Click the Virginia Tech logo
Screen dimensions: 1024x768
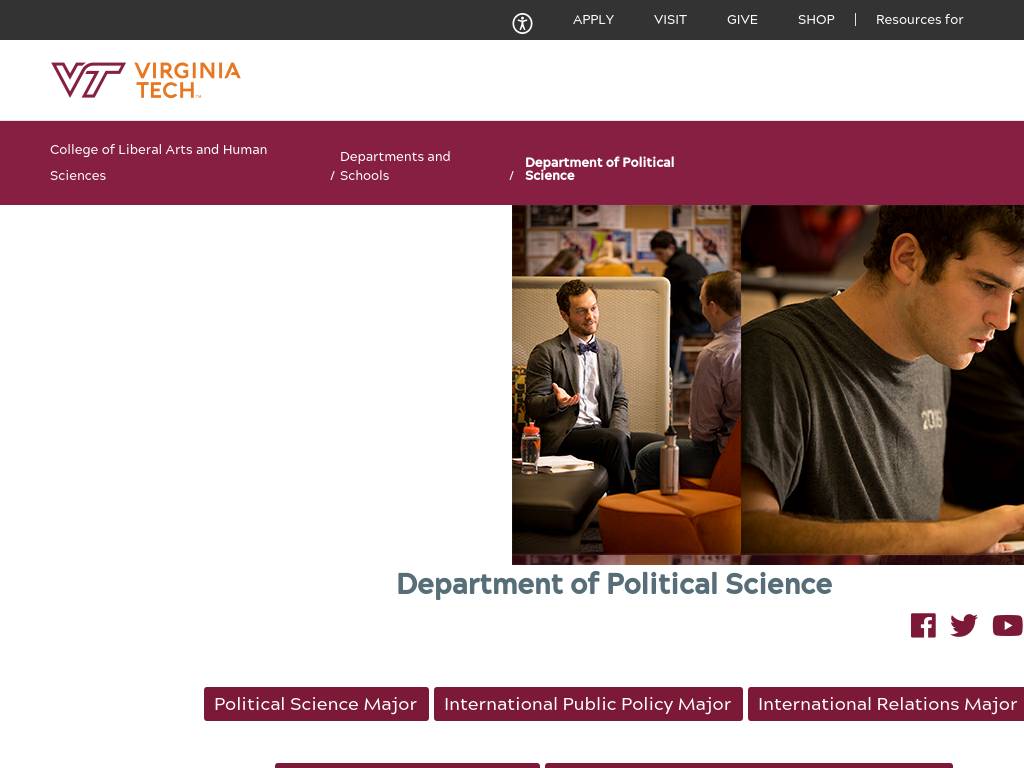[x=146, y=80]
